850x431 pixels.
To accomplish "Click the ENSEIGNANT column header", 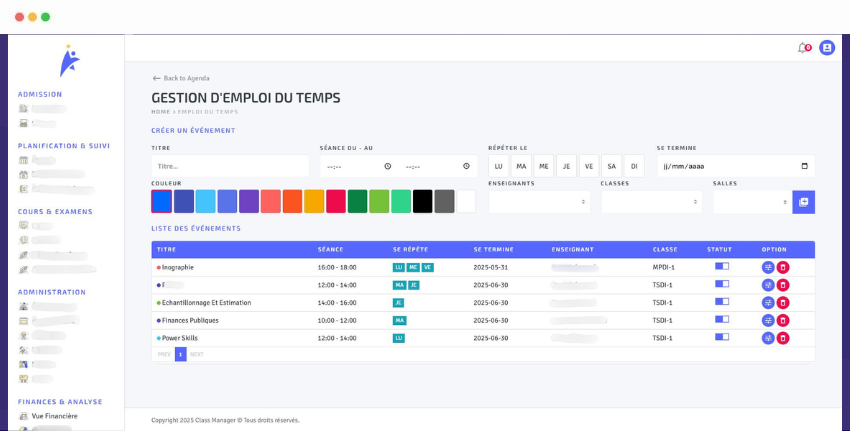I will (x=572, y=250).
